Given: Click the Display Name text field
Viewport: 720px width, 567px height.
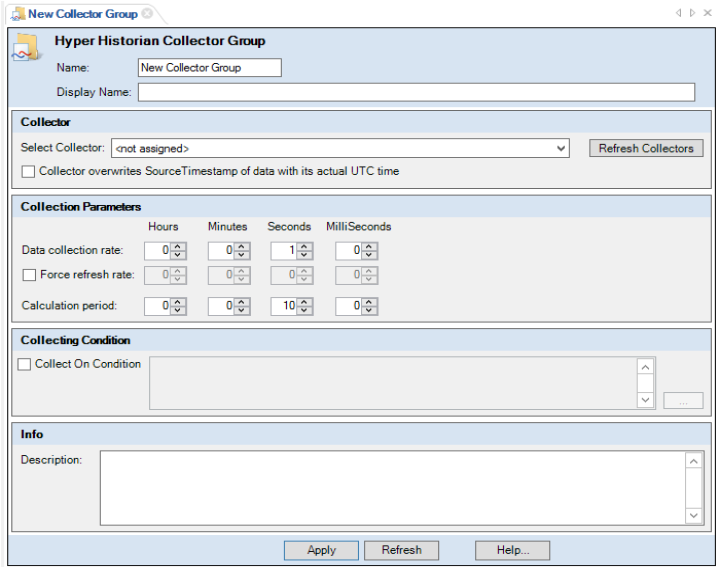Looking at the screenshot, I should [x=416, y=93].
